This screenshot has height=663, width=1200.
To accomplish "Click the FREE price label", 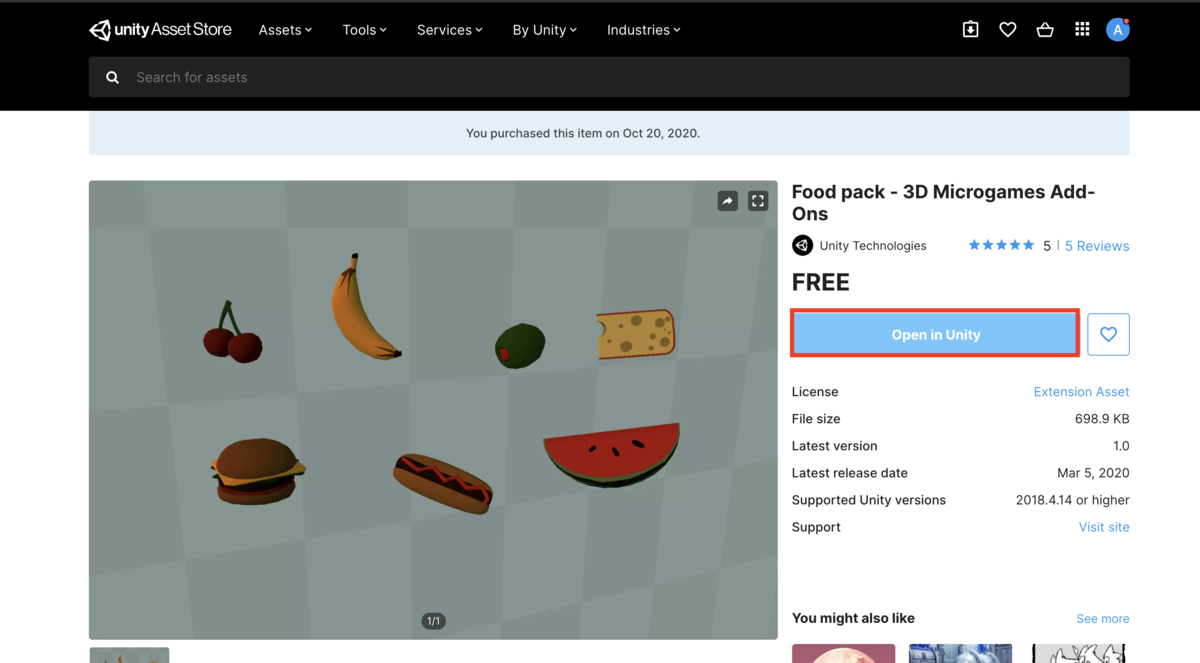I will coord(821,283).
